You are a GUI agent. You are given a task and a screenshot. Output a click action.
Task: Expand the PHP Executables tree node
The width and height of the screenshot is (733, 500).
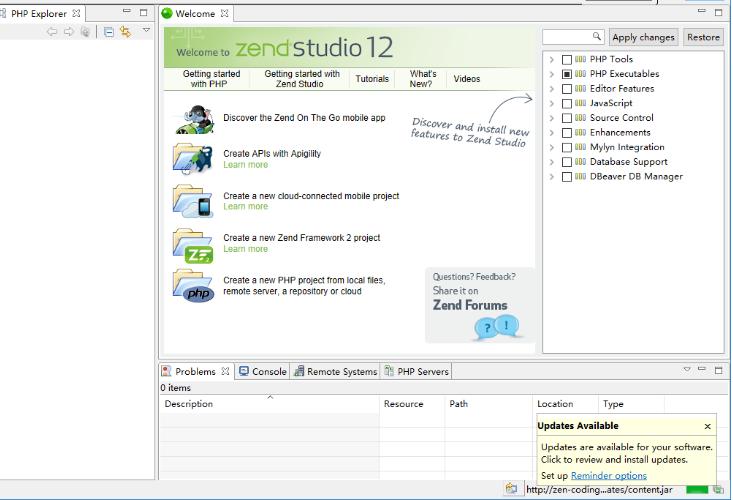pos(552,74)
